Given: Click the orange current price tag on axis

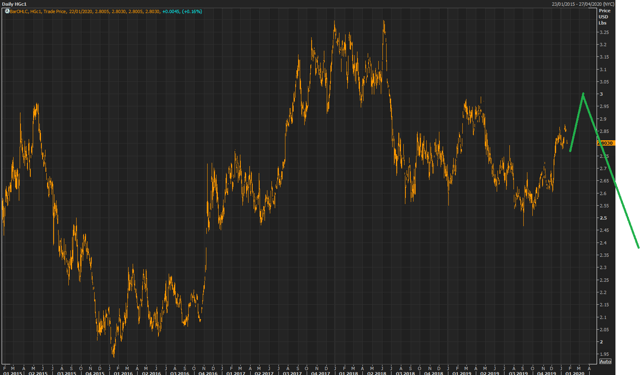Looking at the screenshot, I should point(606,143).
